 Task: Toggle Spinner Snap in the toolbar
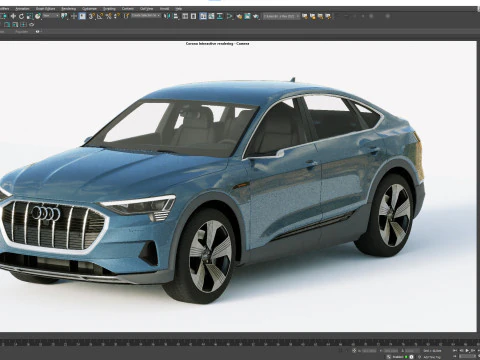pyautogui.click(x=117, y=16)
